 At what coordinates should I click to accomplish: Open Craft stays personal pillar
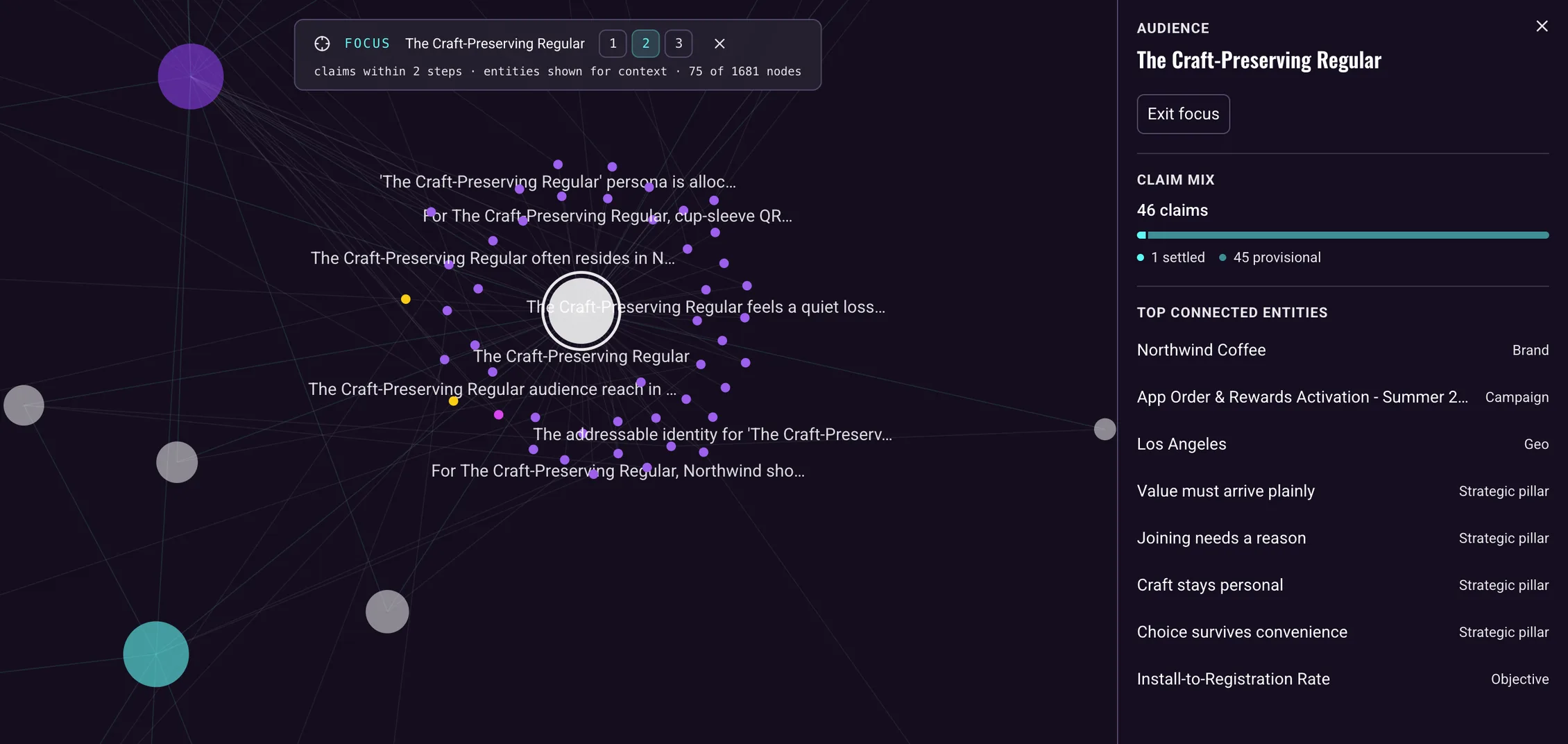point(1343,585)
